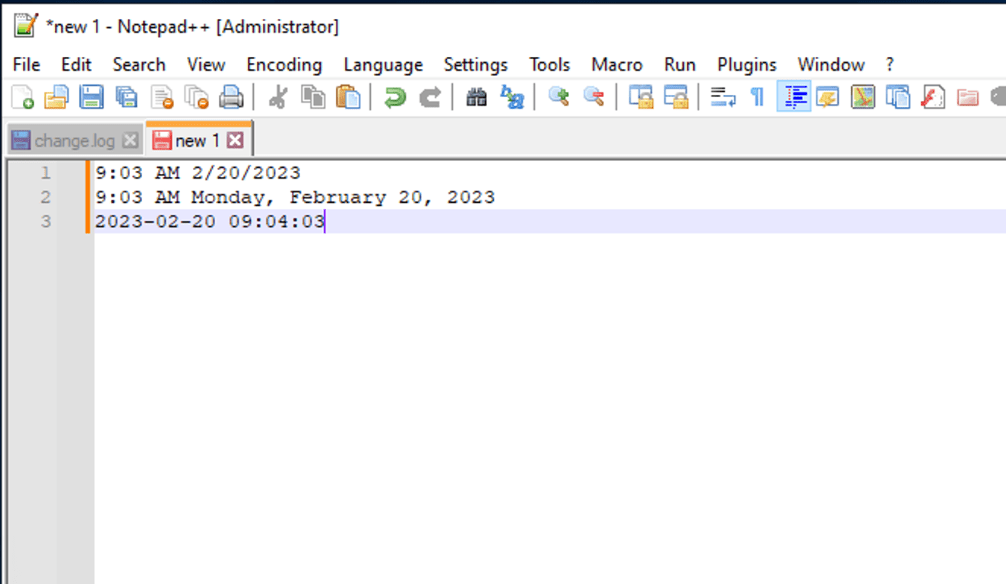The width and height of the screenshot is (1006, 584).
Task: Toggle the Show Indent Guide icon
Action: coord(793,97)
